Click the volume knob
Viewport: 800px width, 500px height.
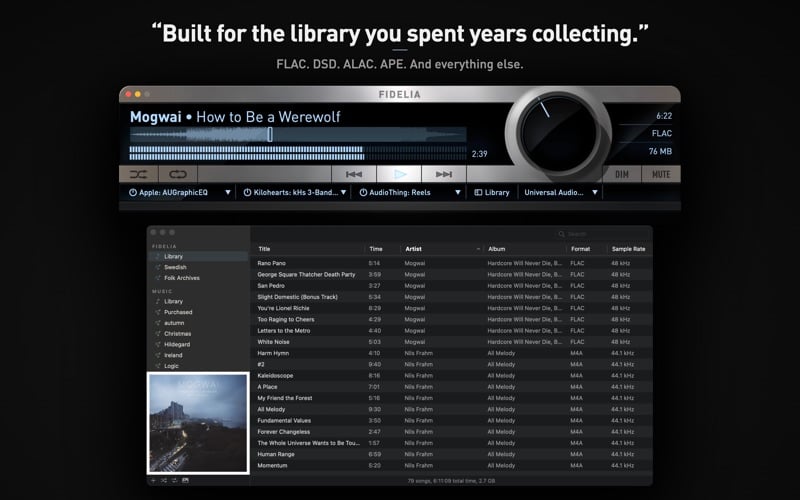558,133
